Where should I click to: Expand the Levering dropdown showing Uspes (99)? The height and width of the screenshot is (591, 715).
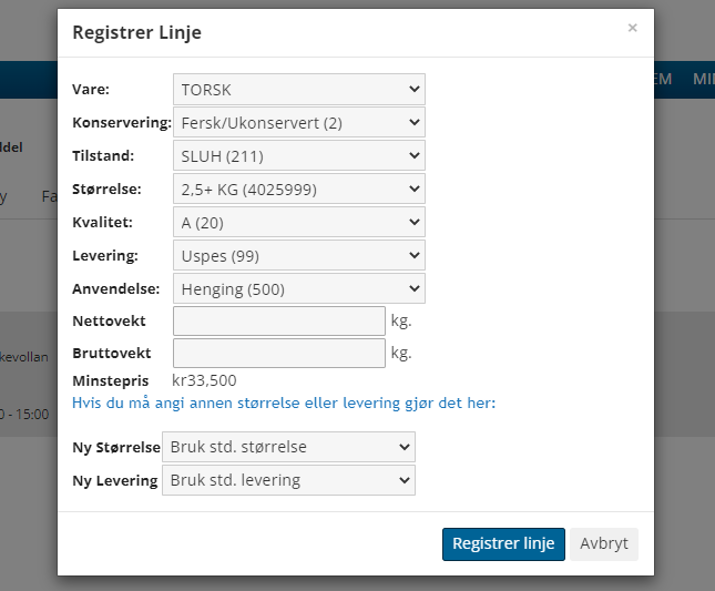click(x=299, y=256)
